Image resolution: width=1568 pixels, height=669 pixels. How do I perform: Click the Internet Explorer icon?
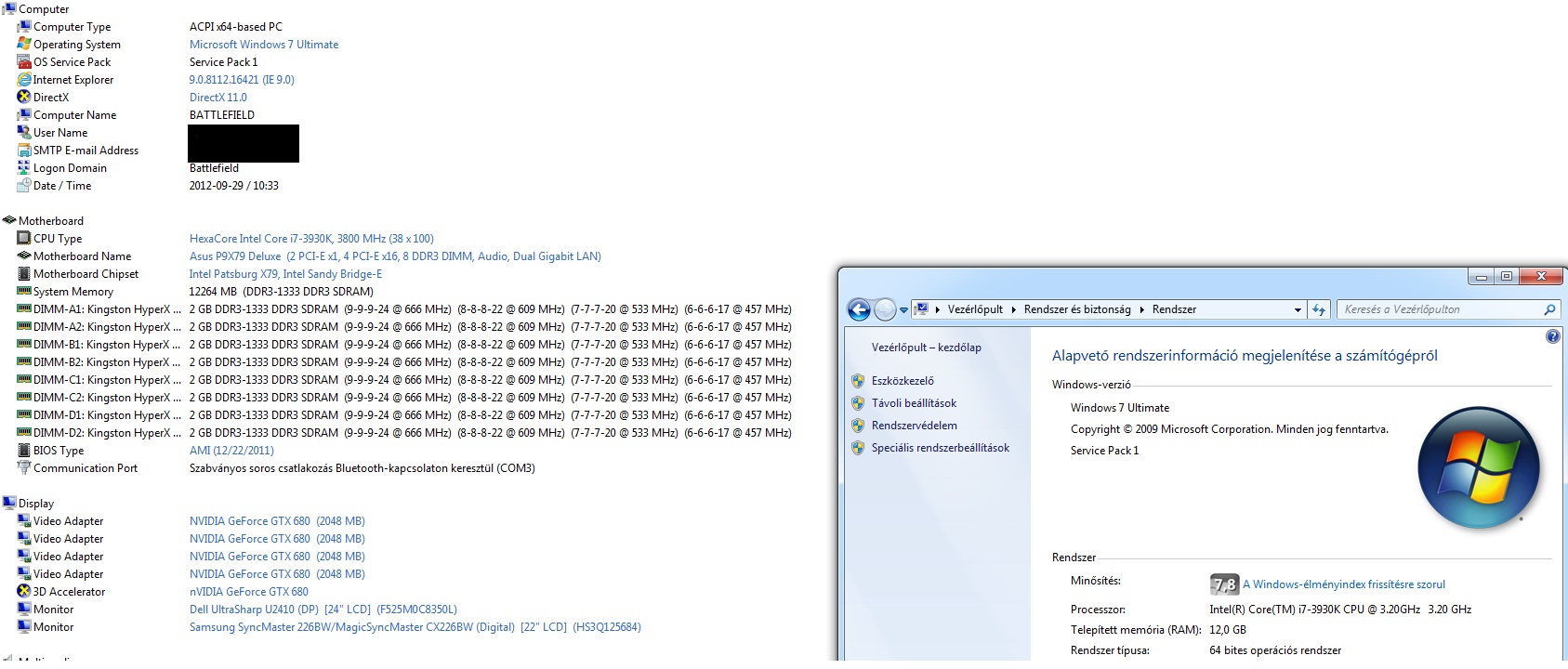click(x=24, y=79)
